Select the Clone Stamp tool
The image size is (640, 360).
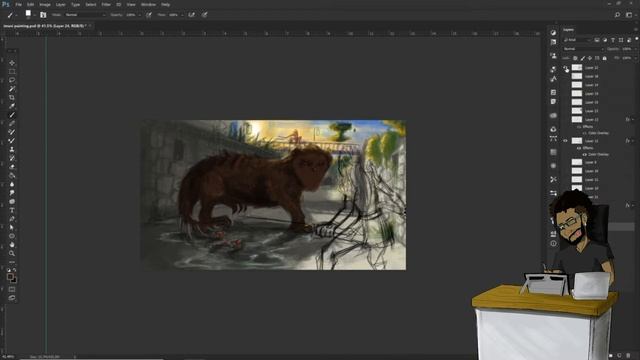click(x=12, y=149)
